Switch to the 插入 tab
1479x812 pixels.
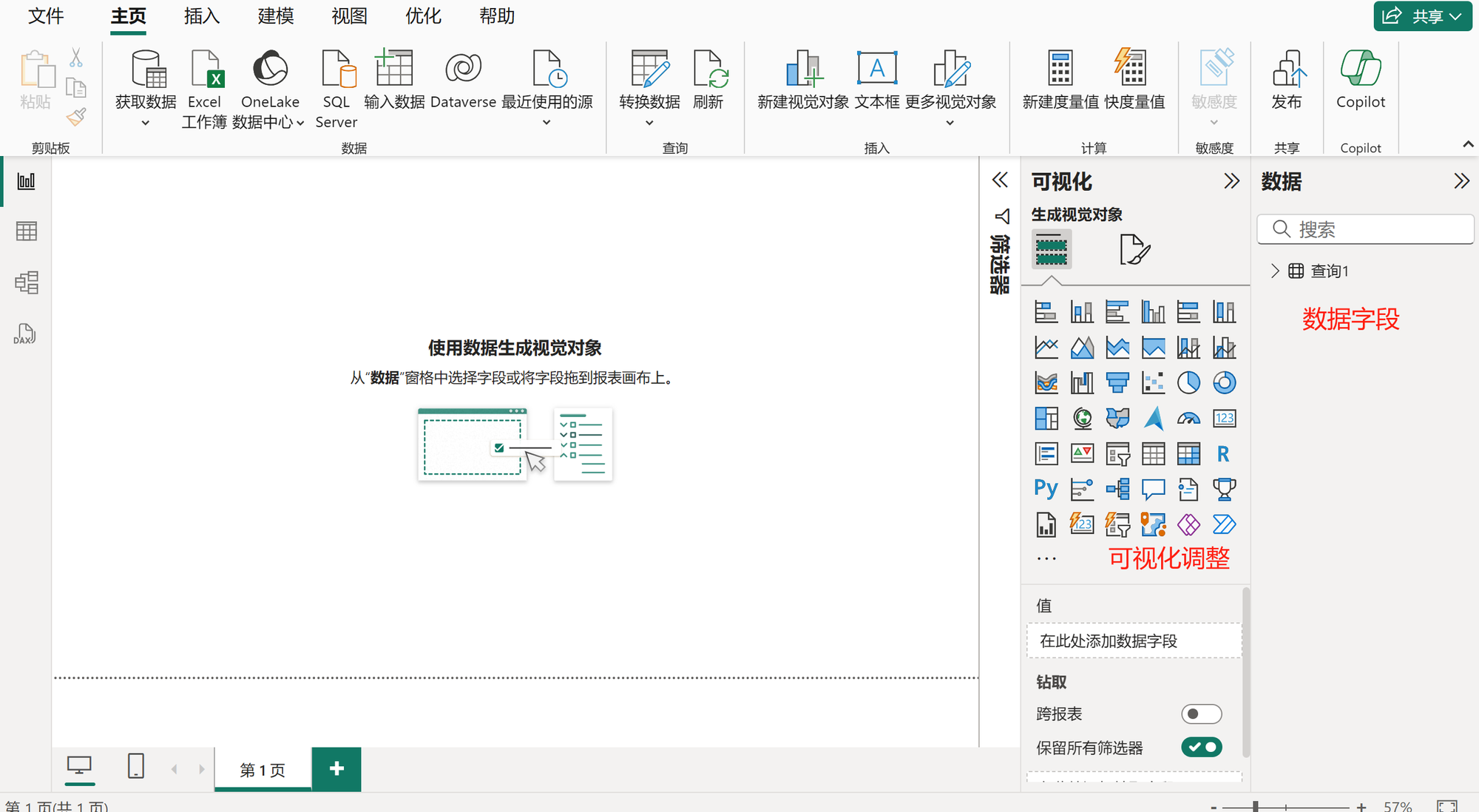pos(202,16)
